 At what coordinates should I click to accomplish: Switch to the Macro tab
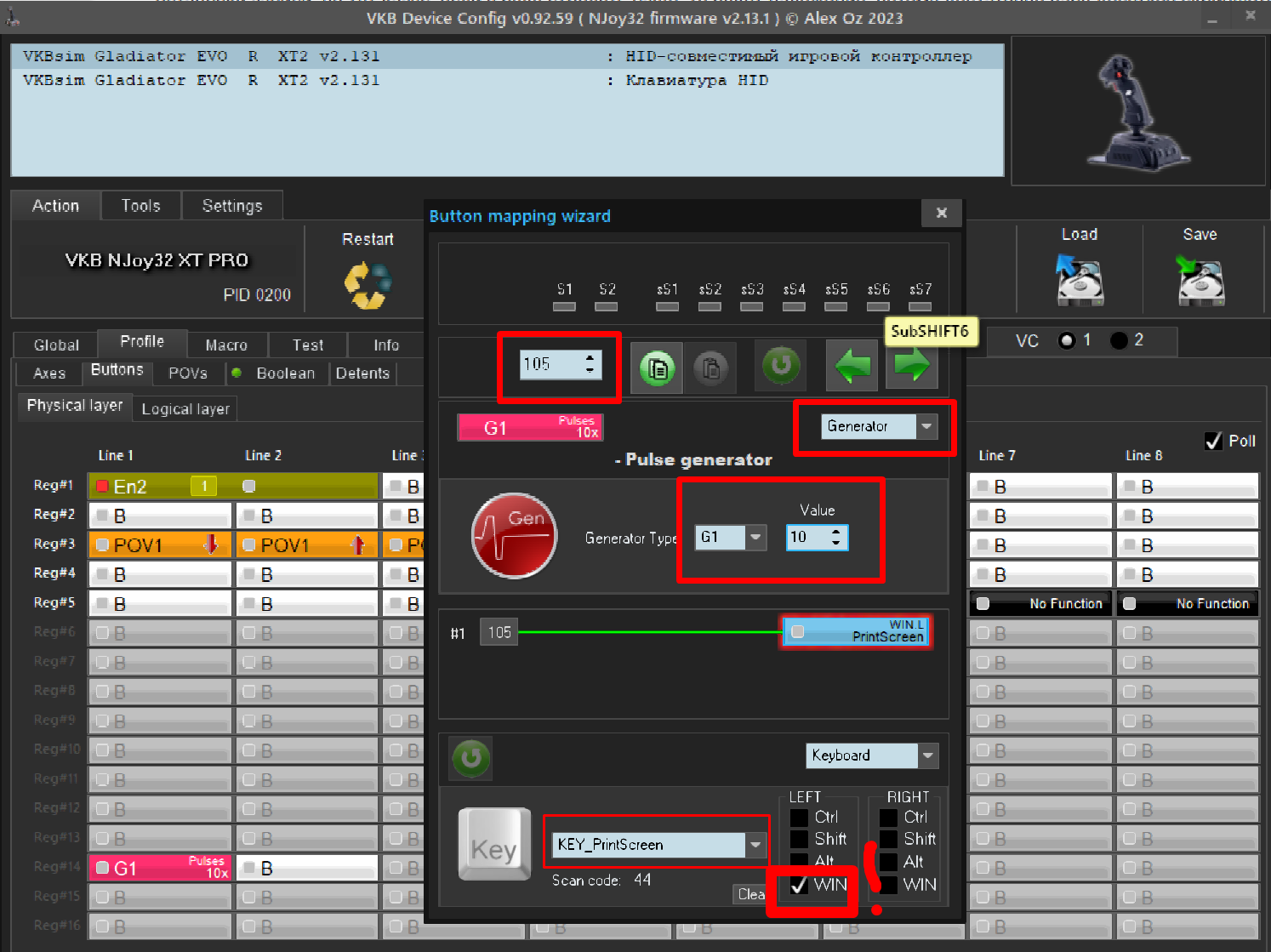(226, 345)
